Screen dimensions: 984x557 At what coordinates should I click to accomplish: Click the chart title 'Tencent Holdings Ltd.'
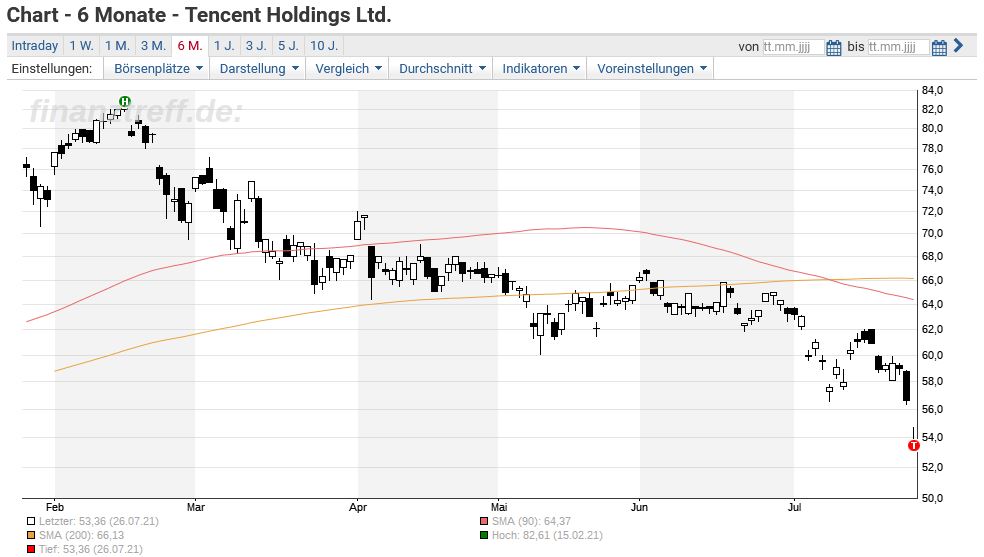click(288, 14)
